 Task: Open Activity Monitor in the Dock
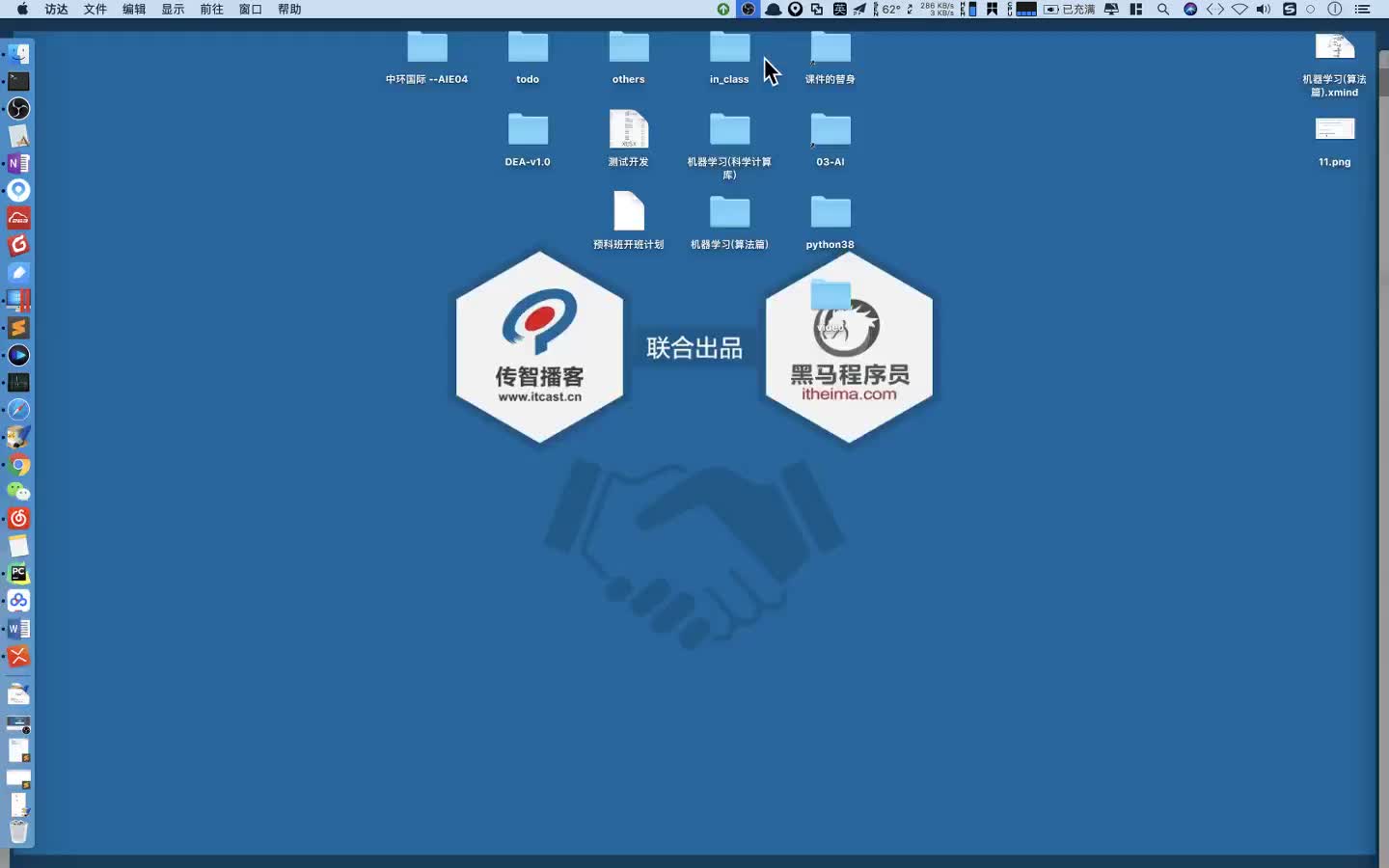[x=18, y=383]
